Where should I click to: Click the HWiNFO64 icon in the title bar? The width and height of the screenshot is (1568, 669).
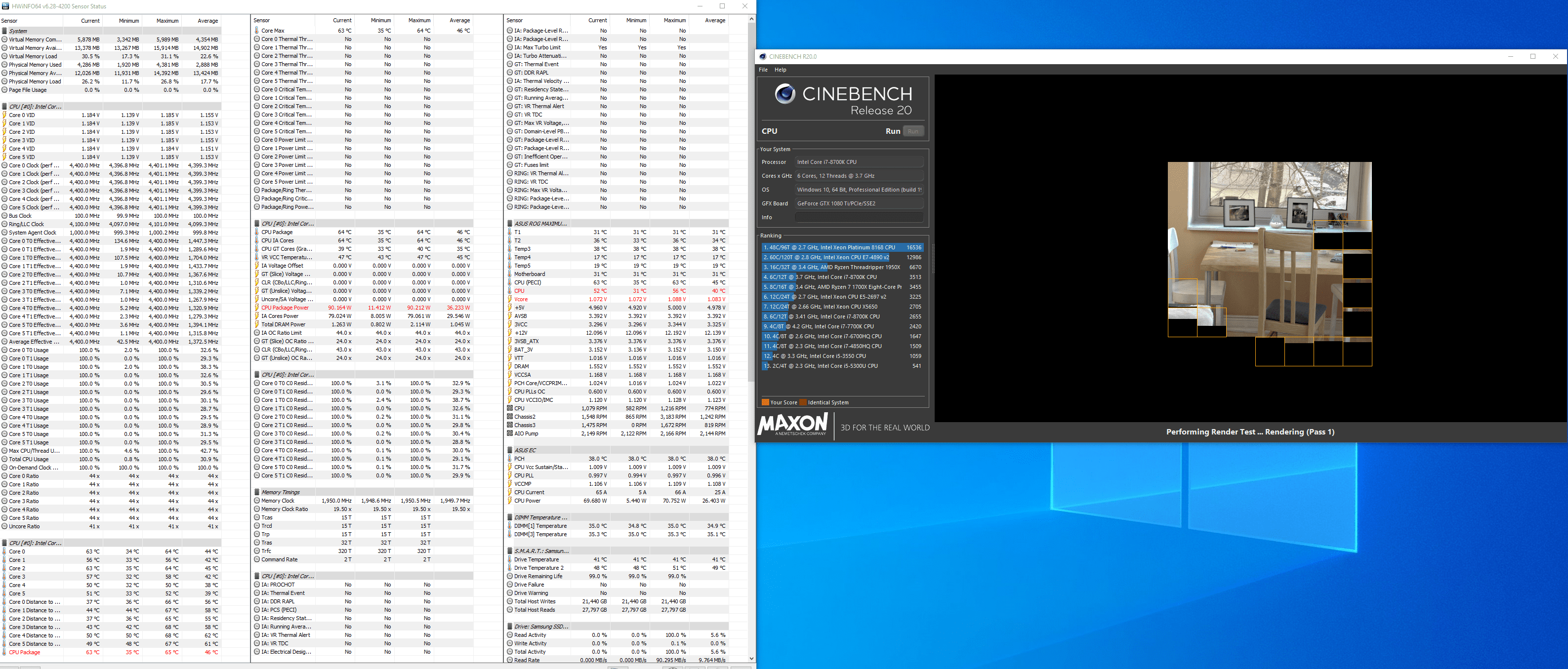(5, 6)
